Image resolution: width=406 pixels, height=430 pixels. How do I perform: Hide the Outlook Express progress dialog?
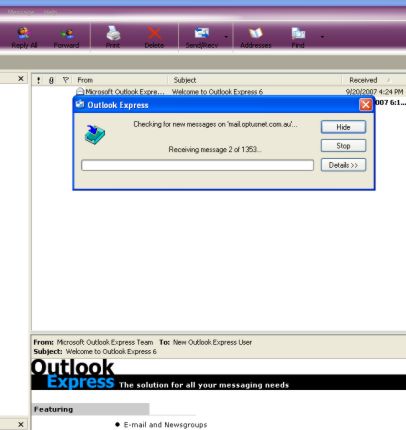coord(343,127)
